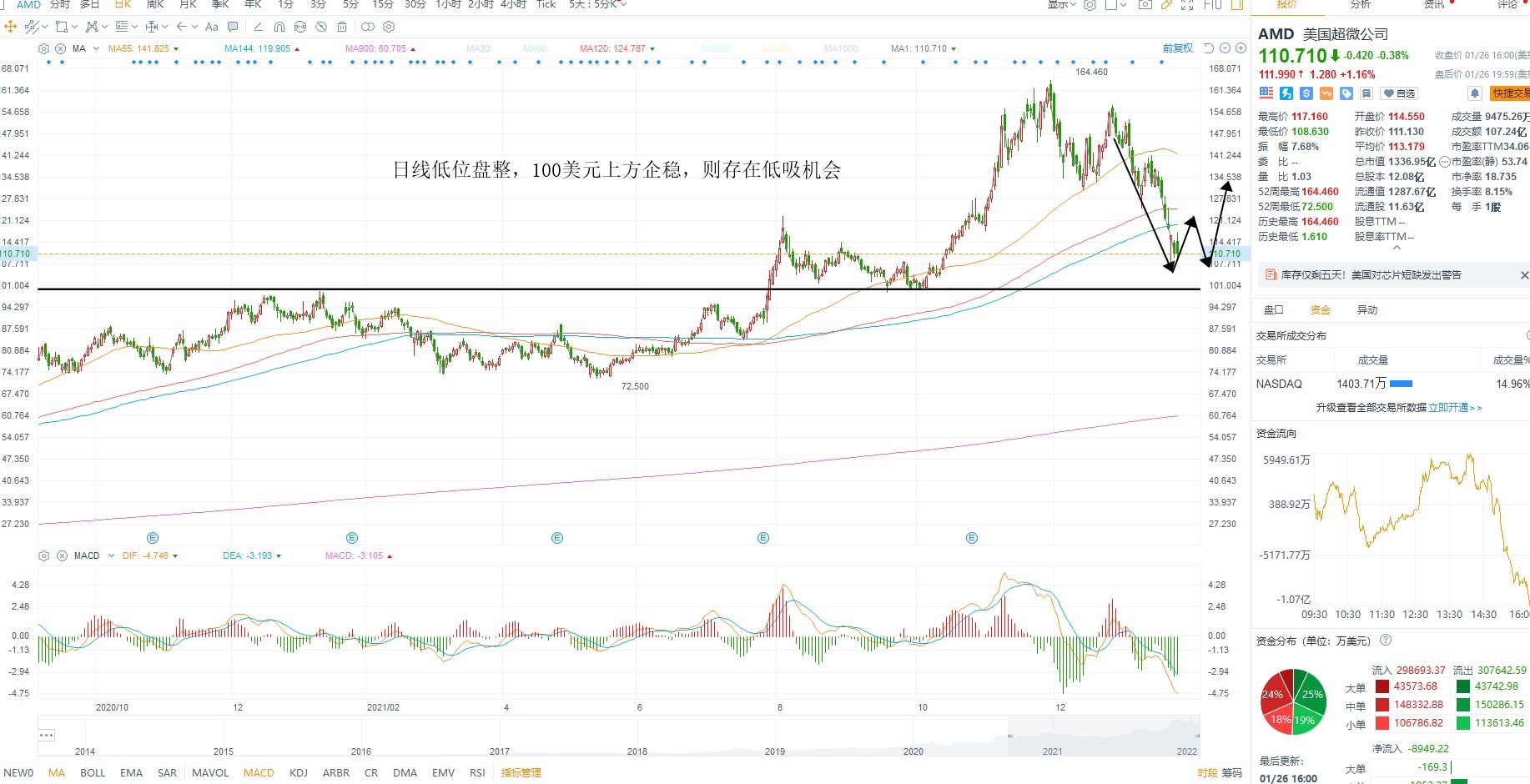The height and width of the screenshot is (784, 1530).
Task: Toggle the magnet snap tool
Action: coord(279,27)
